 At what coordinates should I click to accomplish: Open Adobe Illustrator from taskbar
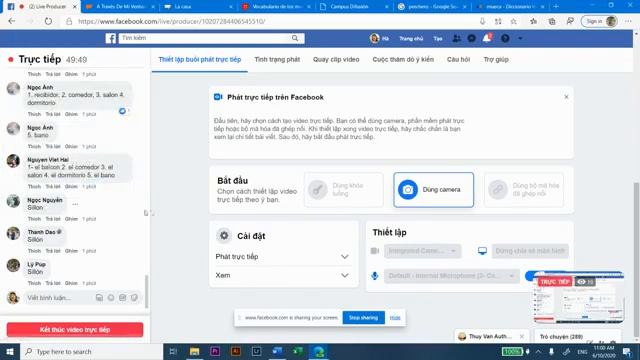[x=236, y=351]
